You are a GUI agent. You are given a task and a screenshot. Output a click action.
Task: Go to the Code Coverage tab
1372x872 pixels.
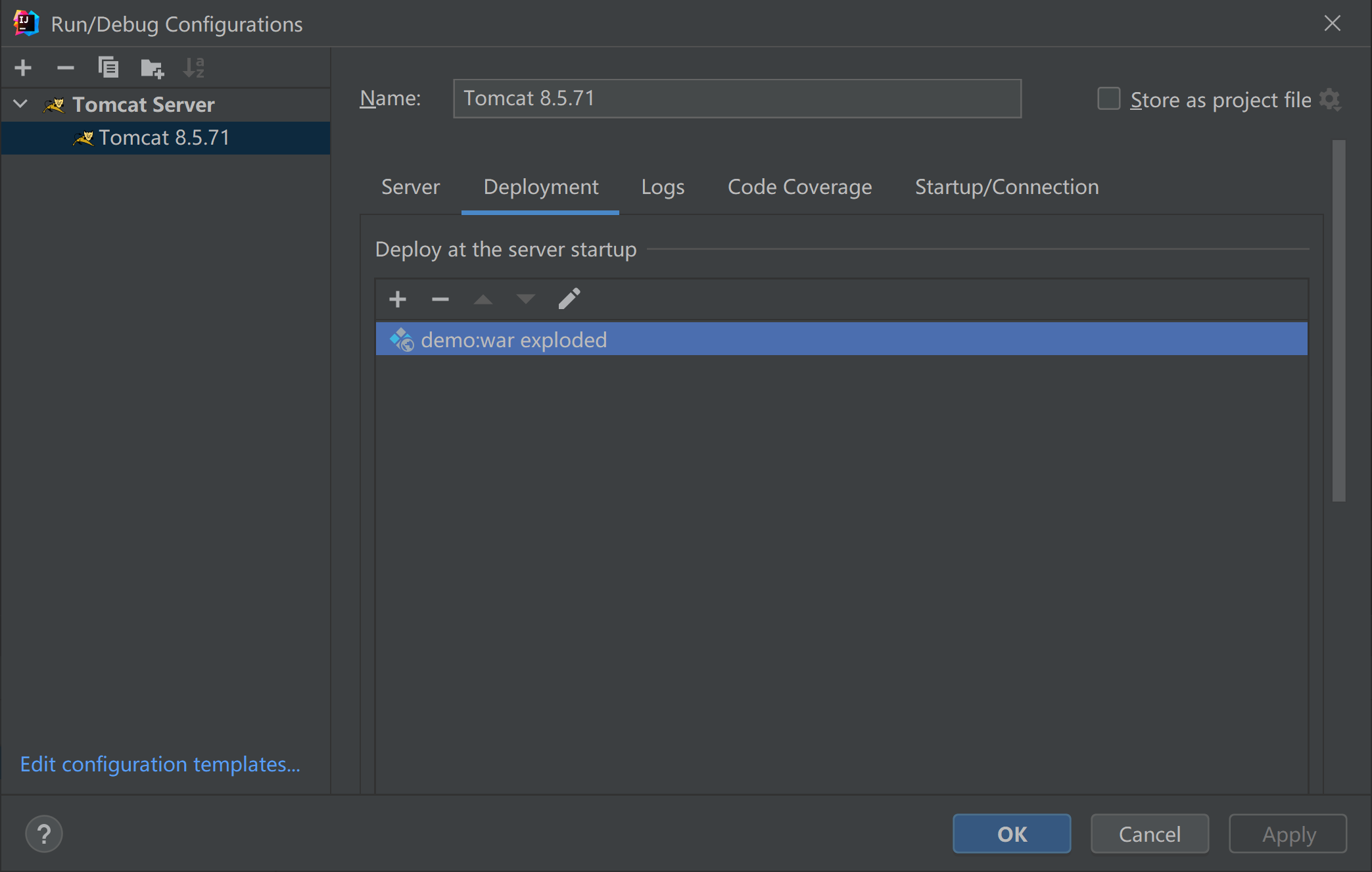pos(799,187)
